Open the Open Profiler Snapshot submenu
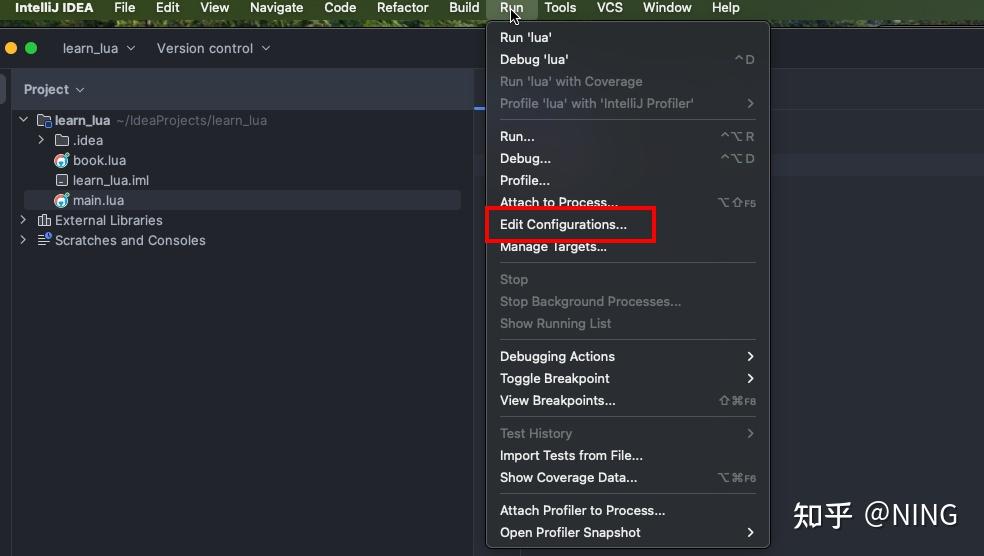Viewport: 984px width, 556px height. [628, 533]
